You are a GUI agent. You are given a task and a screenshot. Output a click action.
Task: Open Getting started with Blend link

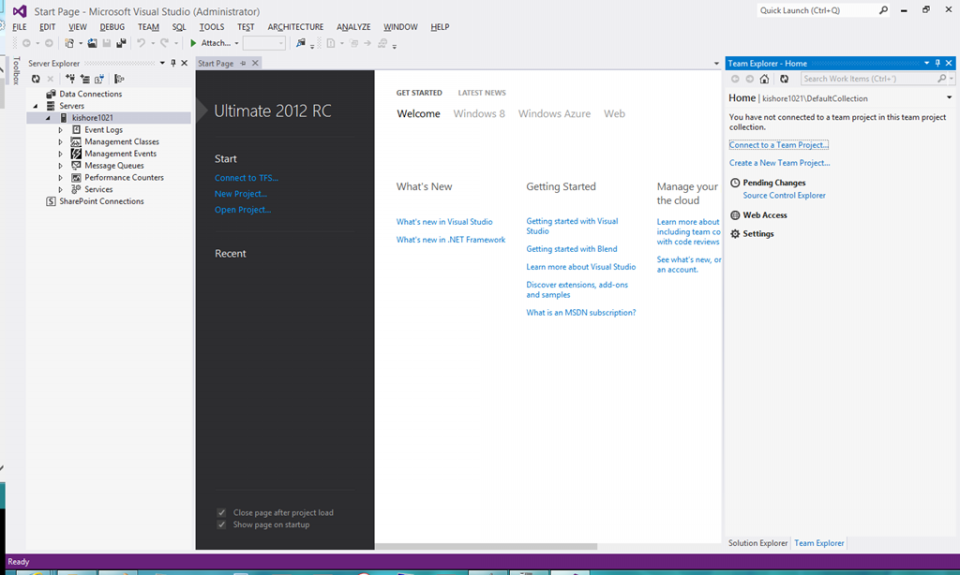click(x=572, y=249)
